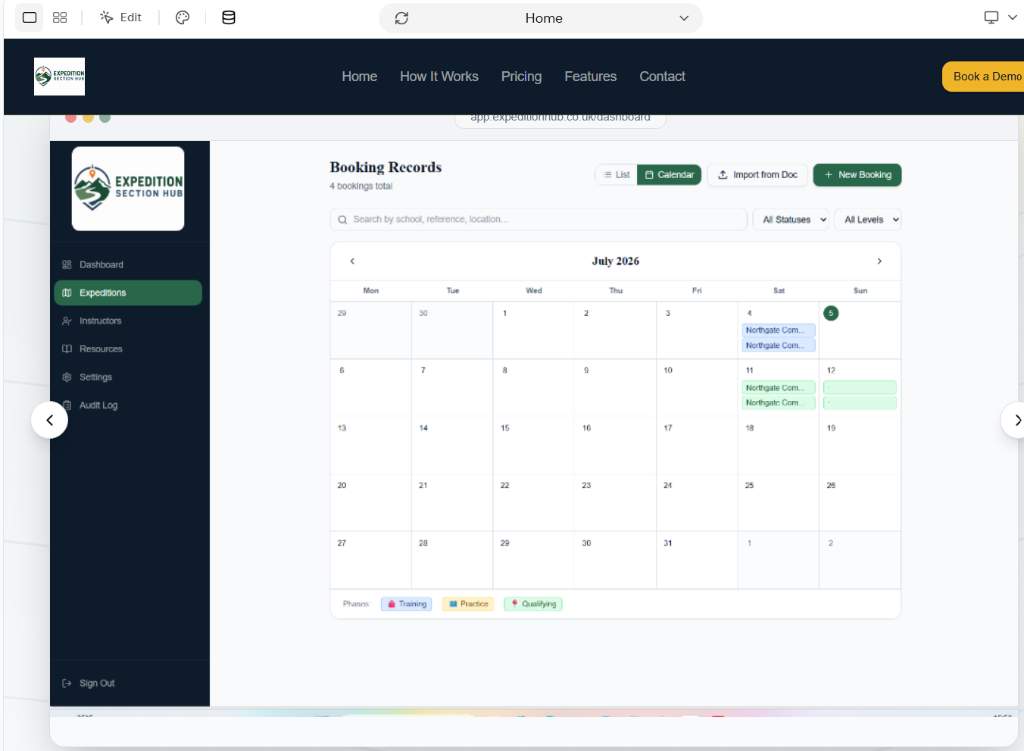Screen dimensions: 1024x751
Task: Open the Features nav link
Action: 590,76
